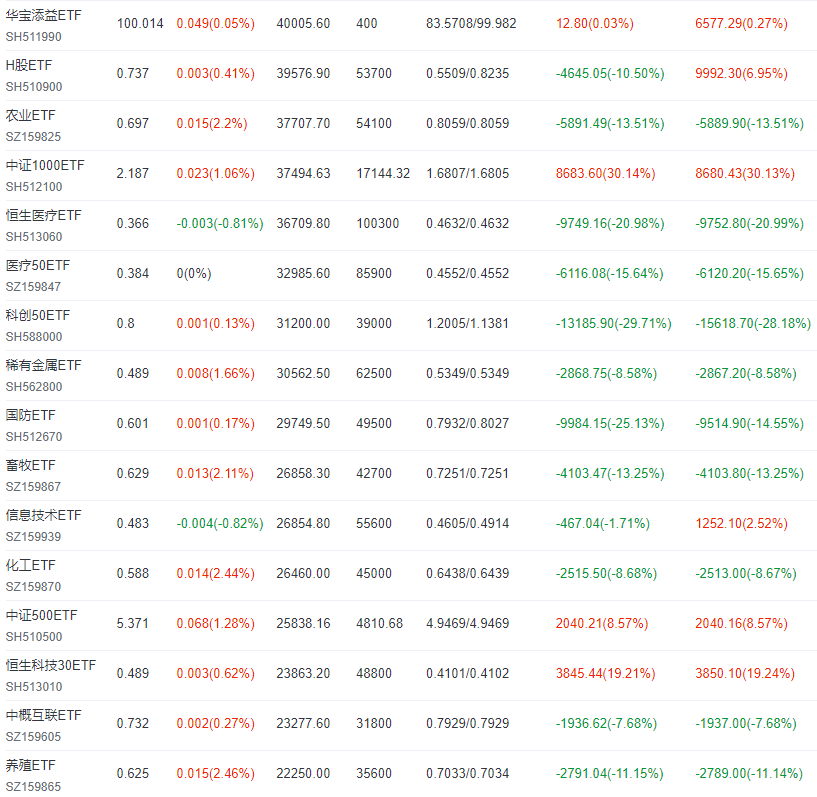The height and width of the screenshot is (797, 817).
Task: Select cumulative profit 6577.29(0.27%)
Action: click(x=741, y=23)
